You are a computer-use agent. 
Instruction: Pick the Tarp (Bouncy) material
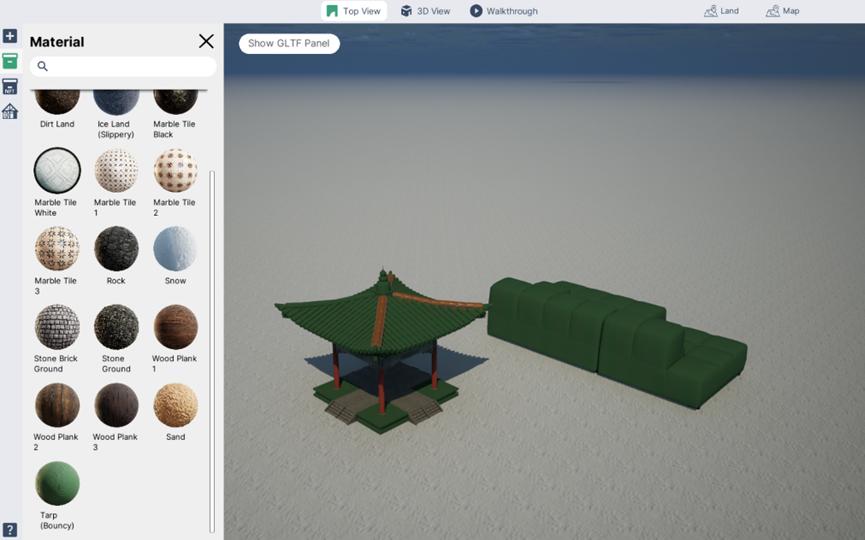click(x=57, y=483)
